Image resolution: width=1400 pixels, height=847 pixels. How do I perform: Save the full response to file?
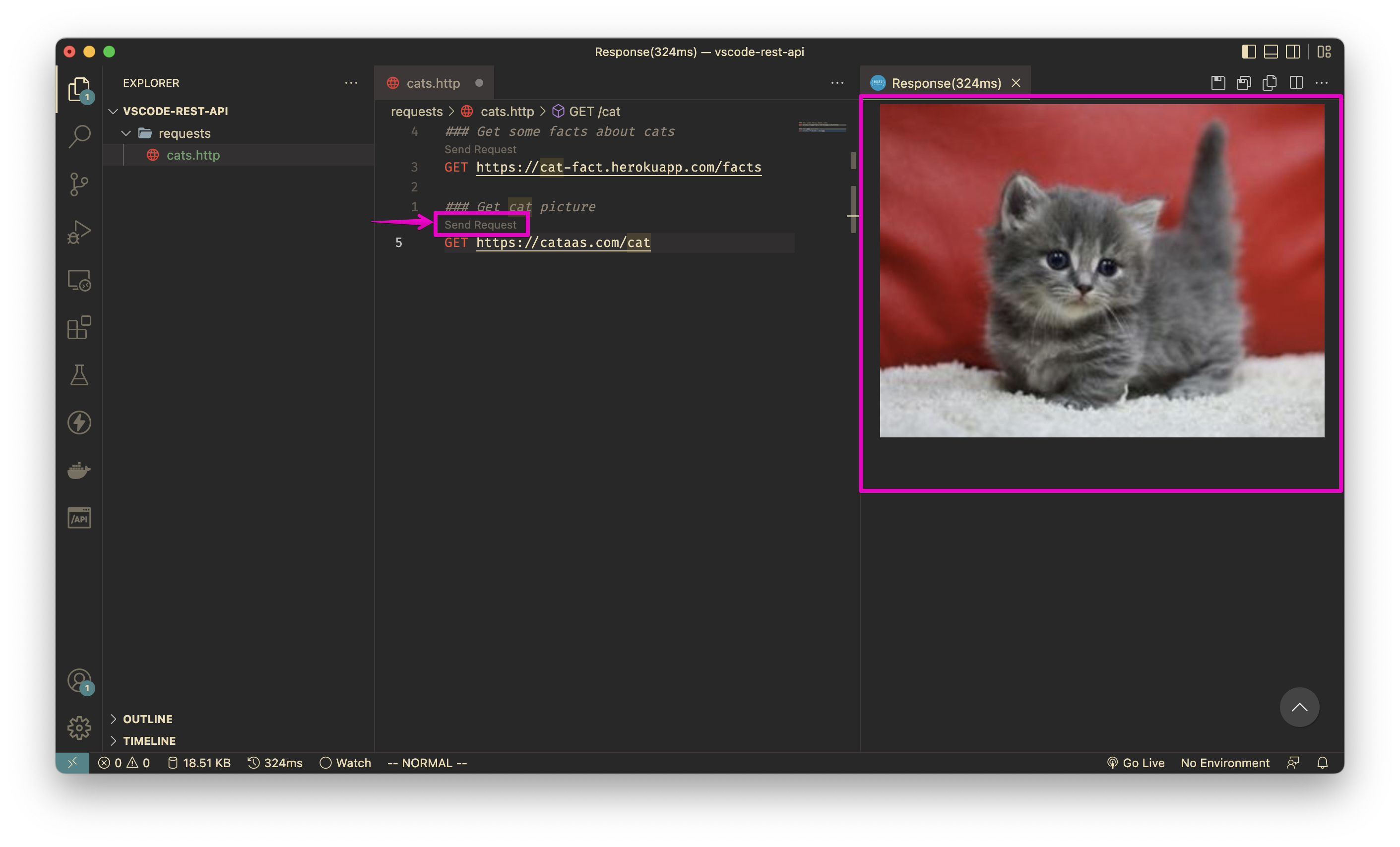coord(1217,83)
